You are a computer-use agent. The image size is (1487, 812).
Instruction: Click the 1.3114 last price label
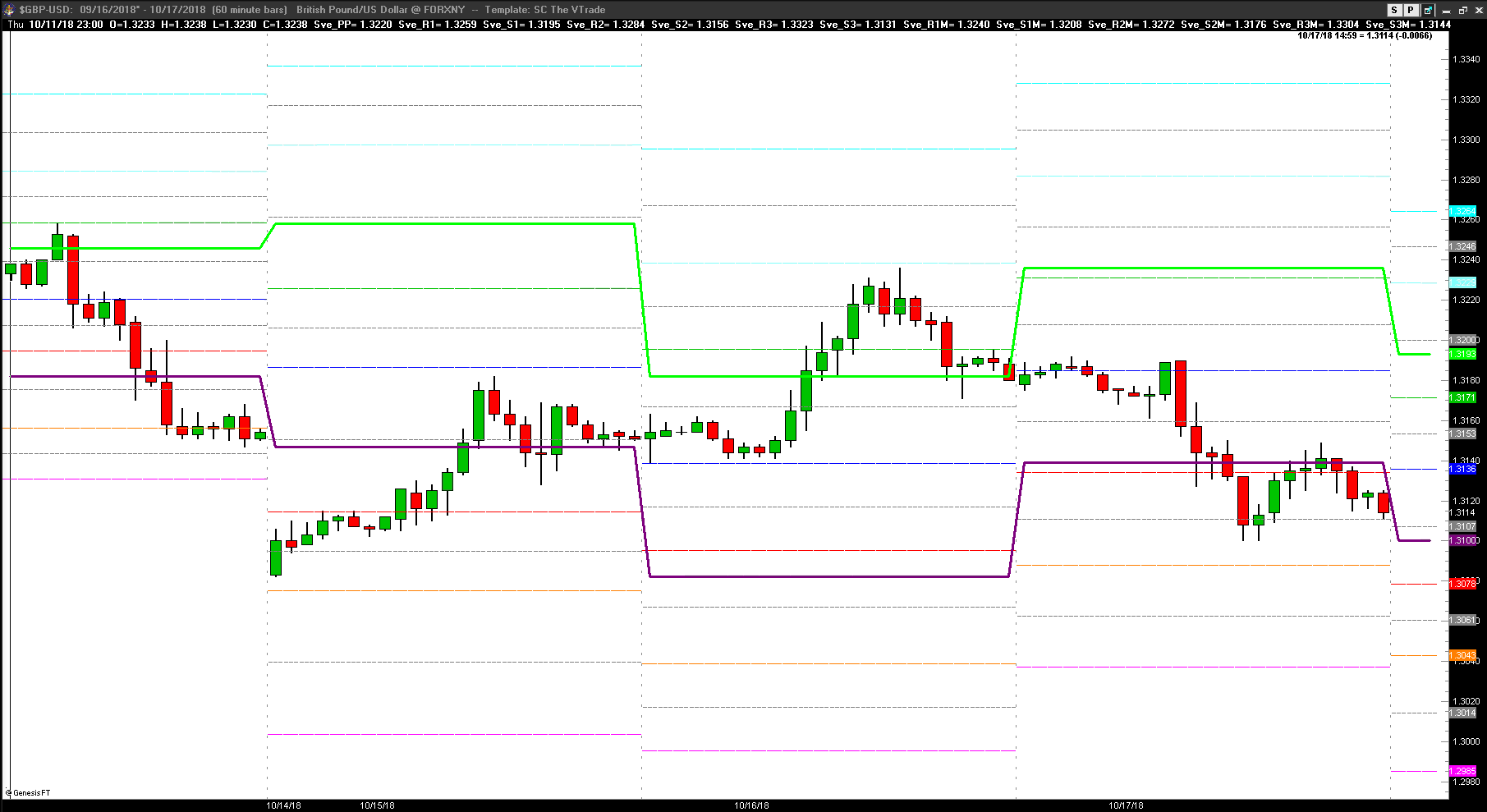click(x=1464, y=512)
